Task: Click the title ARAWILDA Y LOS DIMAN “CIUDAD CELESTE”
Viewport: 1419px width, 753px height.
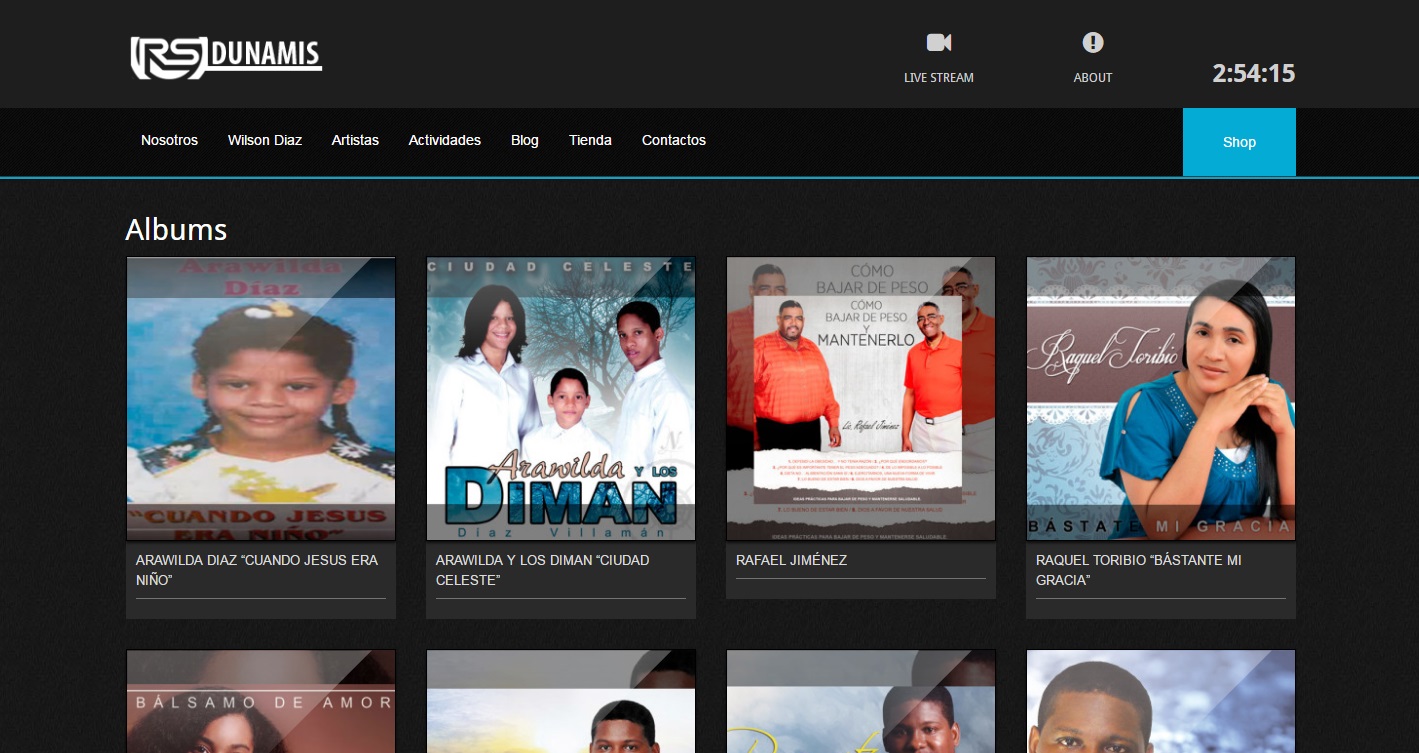Action: point(543,570)
